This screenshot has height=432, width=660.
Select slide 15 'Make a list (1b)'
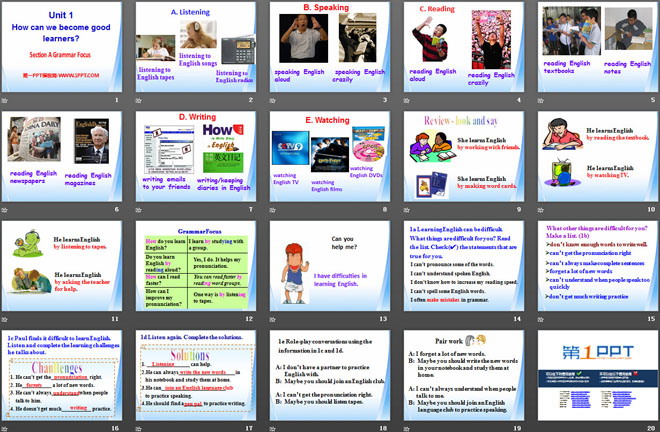click(598, 266)
